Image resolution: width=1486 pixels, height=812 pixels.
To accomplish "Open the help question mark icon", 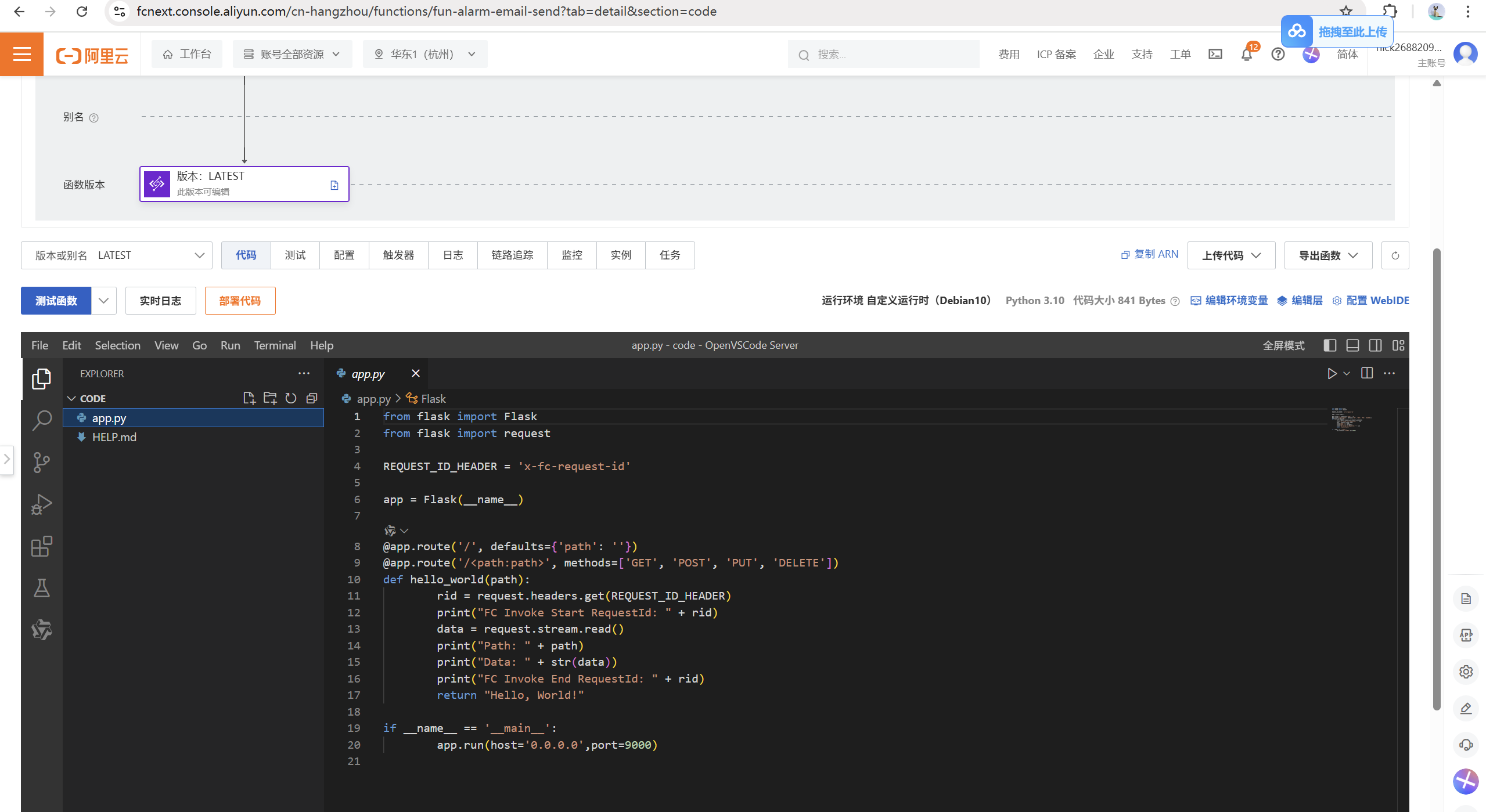I will point(1278,54).
